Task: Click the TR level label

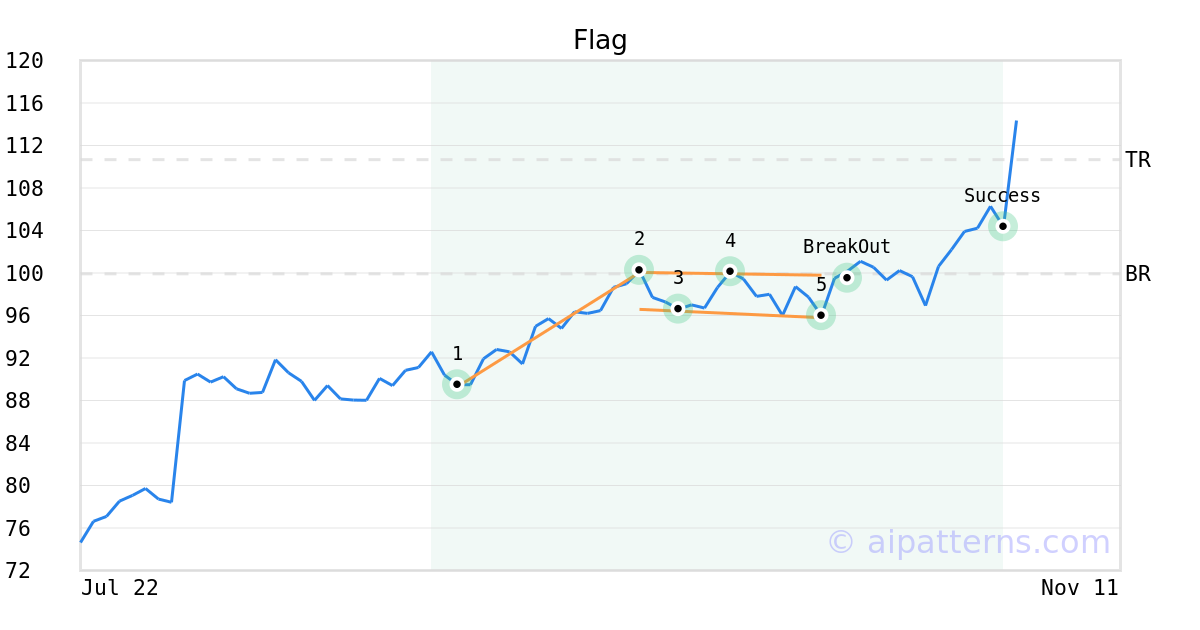Action: 1138,160
